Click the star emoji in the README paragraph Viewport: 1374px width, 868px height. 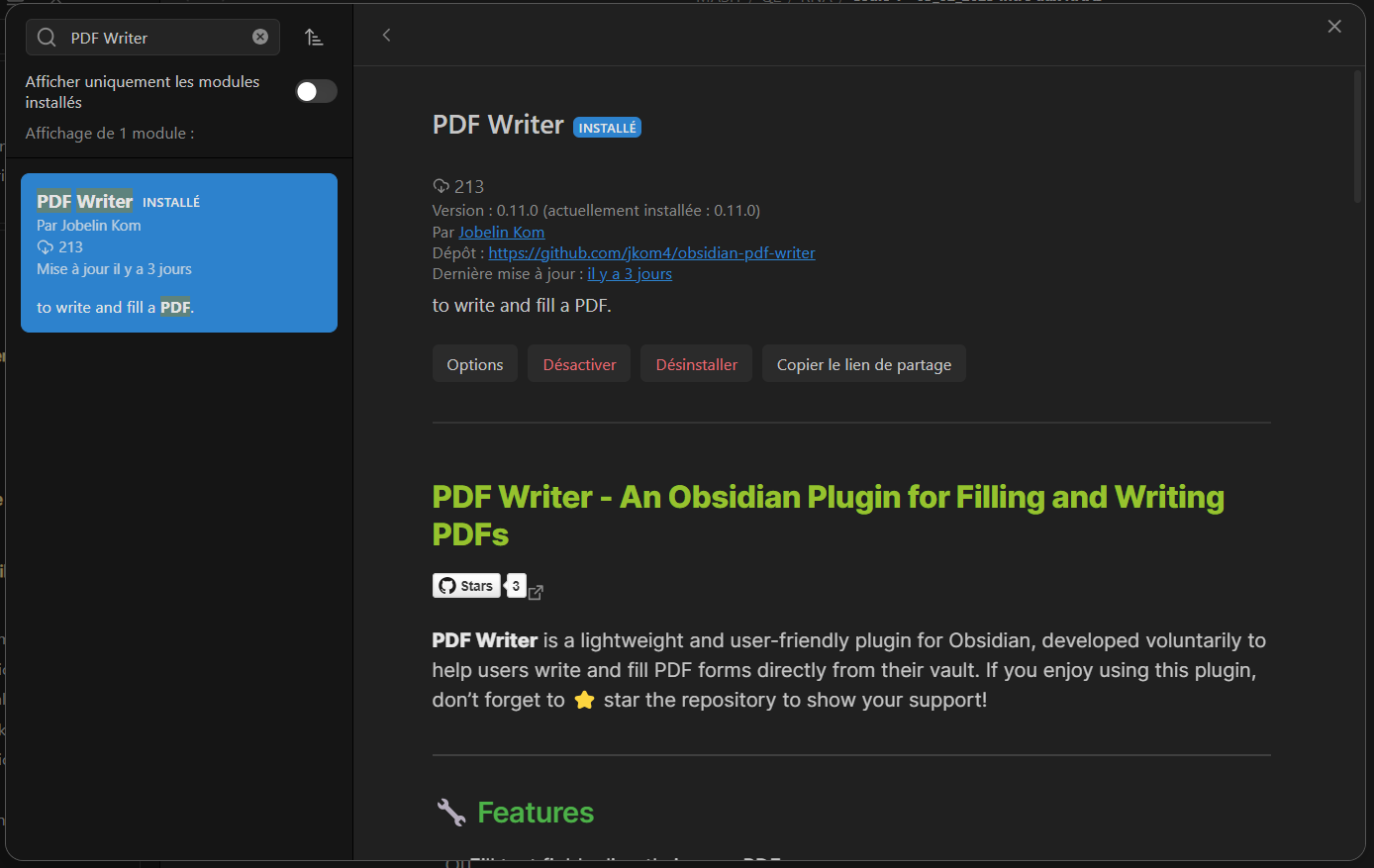coord(584,701)
